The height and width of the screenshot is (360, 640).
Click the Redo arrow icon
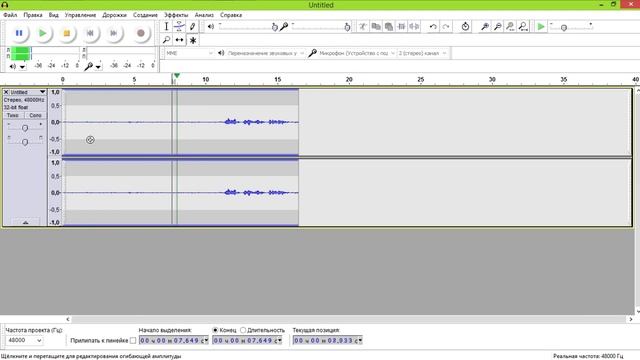pyautogui.click(x=446, y=27)
